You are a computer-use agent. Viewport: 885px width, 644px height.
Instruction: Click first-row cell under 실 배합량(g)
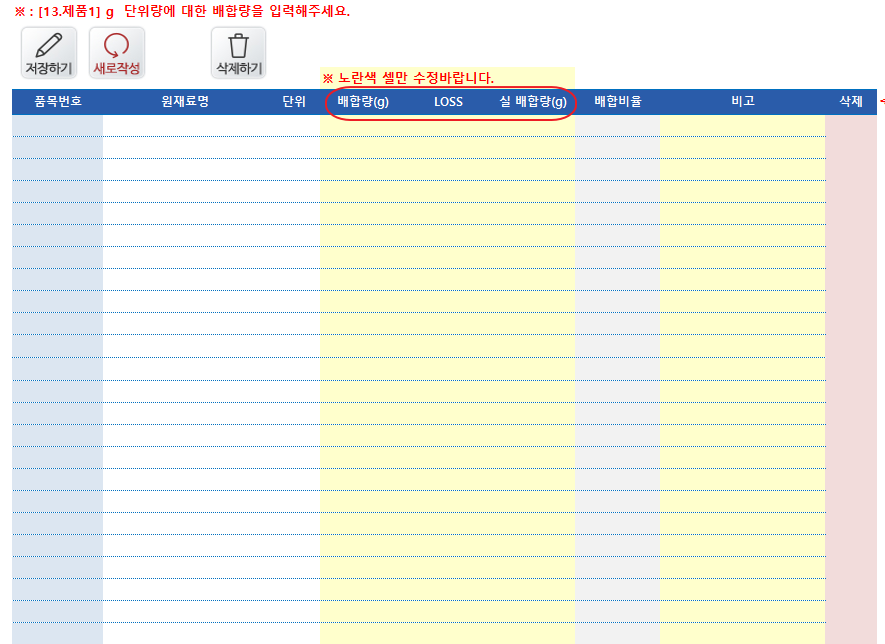533,126
